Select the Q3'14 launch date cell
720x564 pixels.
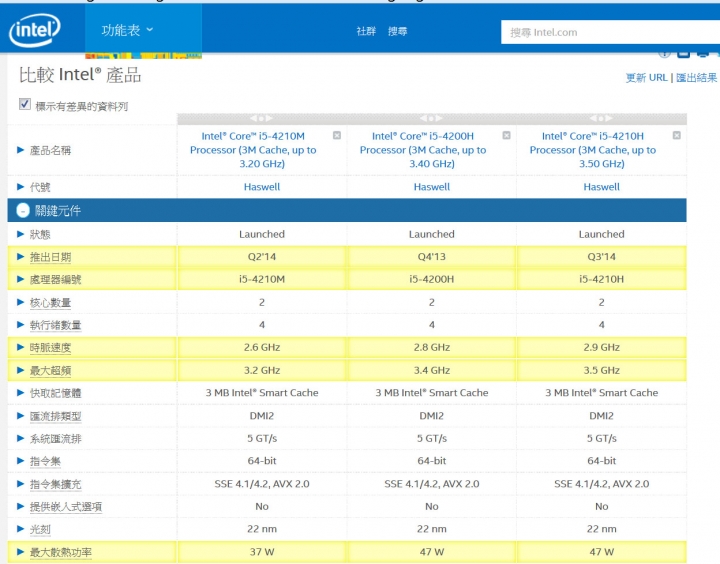pyautogui.click(x=602, y=256)
